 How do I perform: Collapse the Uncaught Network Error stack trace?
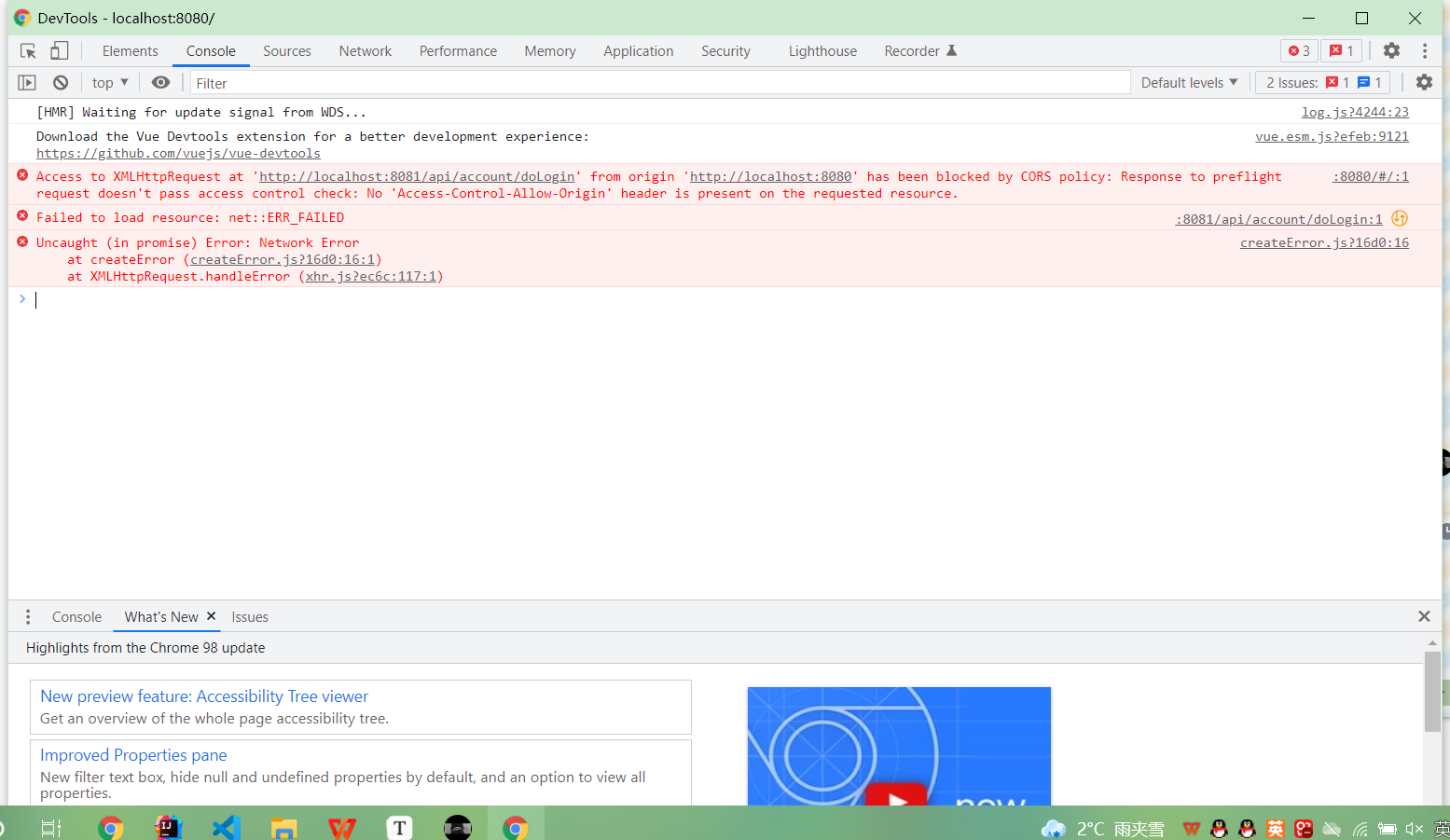click(x=21, y=242)
